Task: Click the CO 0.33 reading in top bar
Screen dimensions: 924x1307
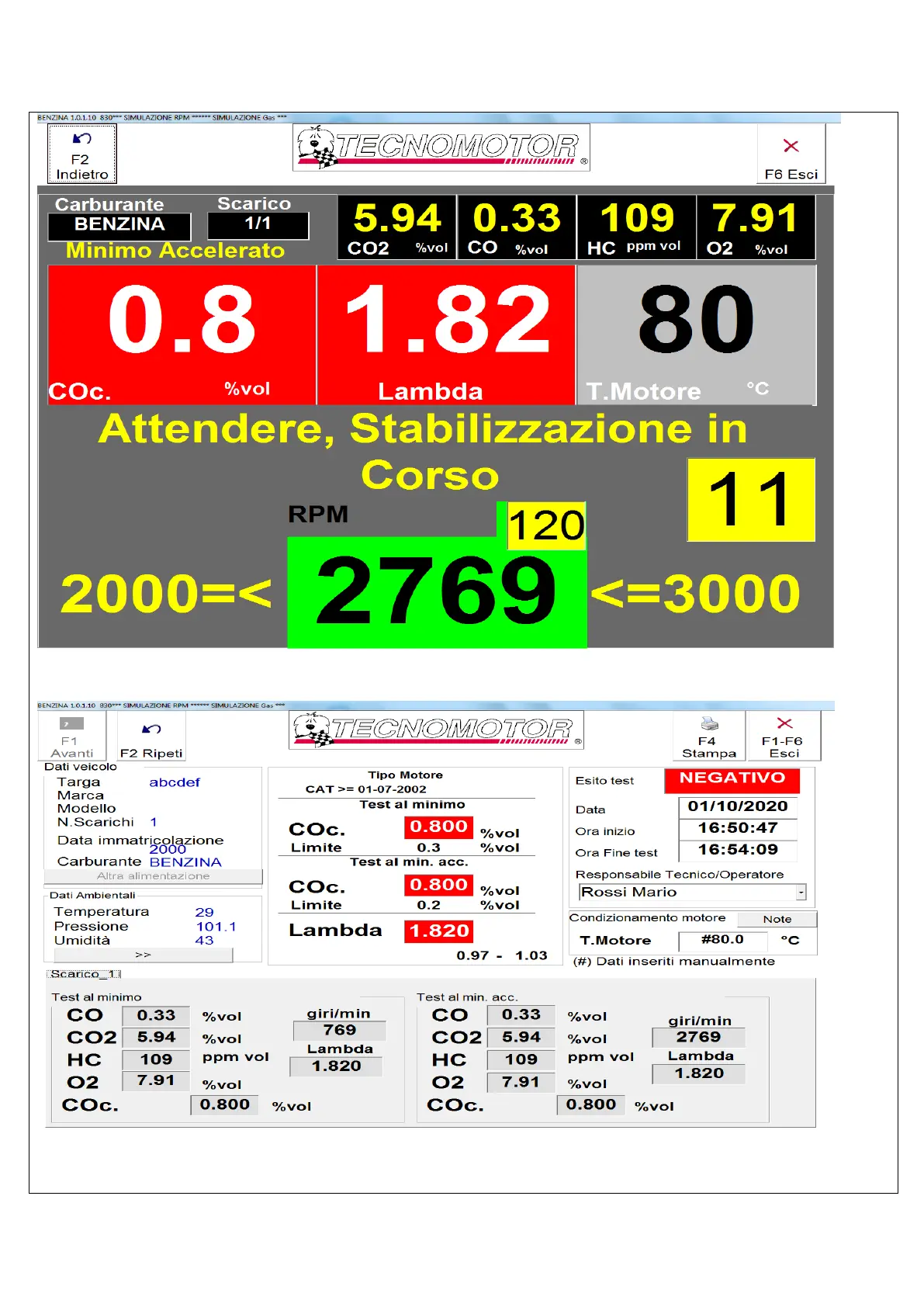Action: tap(517, 227)
